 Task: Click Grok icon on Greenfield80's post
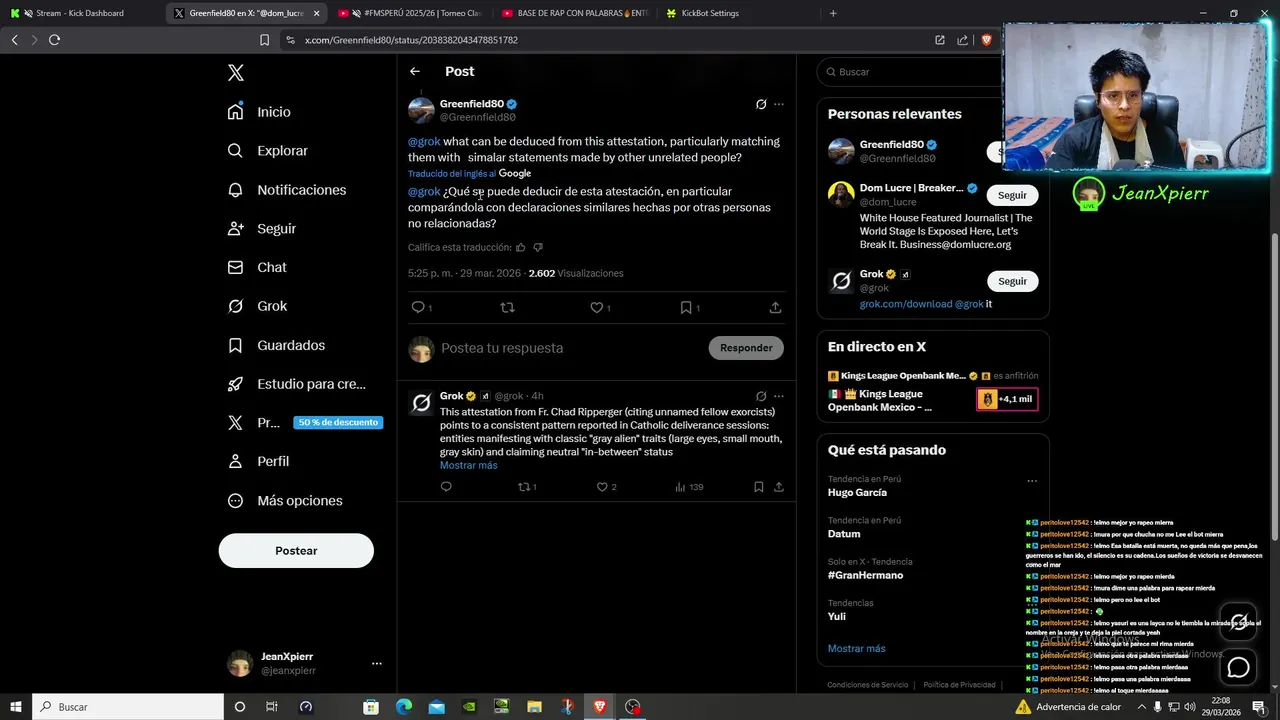point(761,104)
